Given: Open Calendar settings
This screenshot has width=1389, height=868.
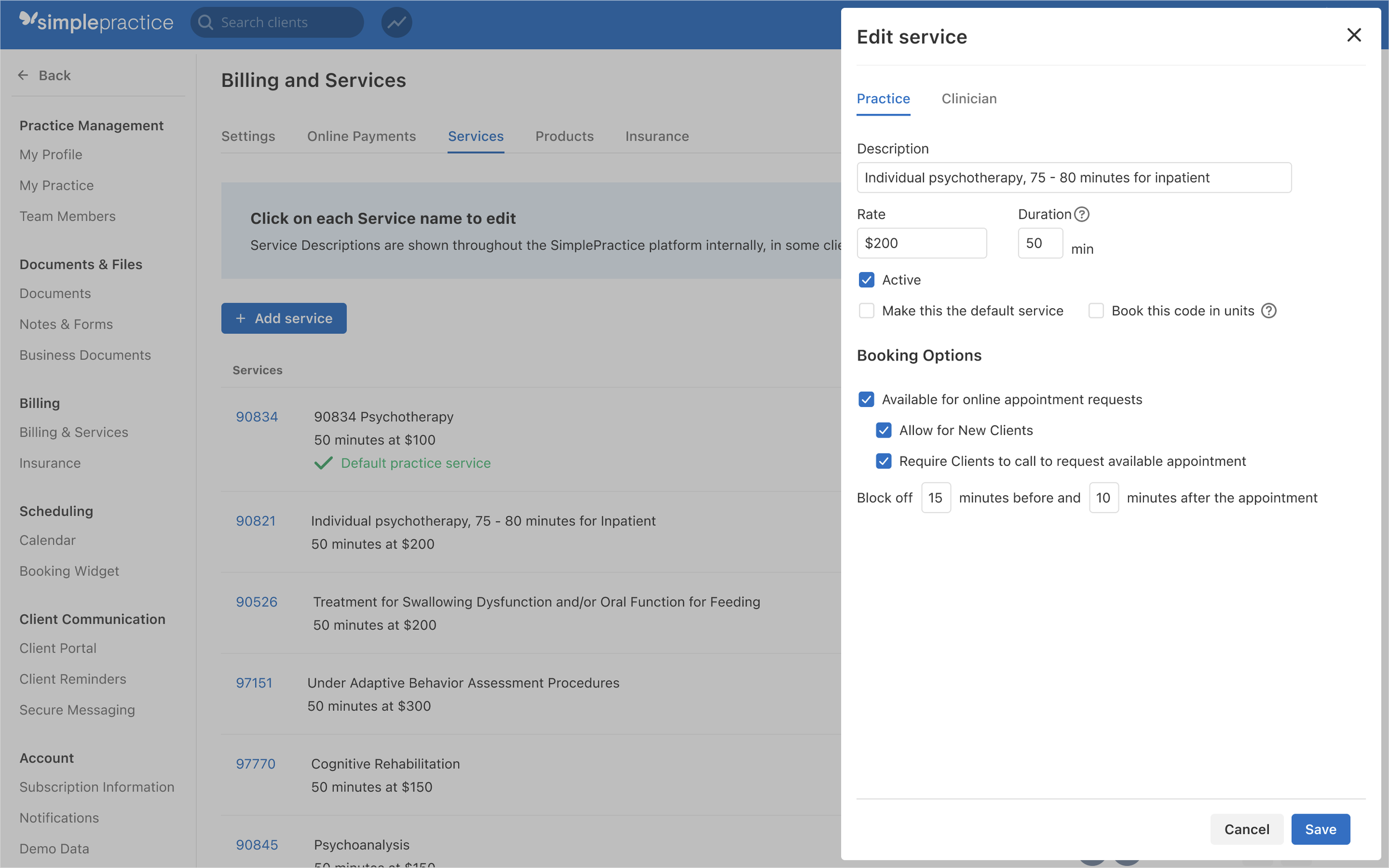Looking at the screenshot, I should point(47,540).
